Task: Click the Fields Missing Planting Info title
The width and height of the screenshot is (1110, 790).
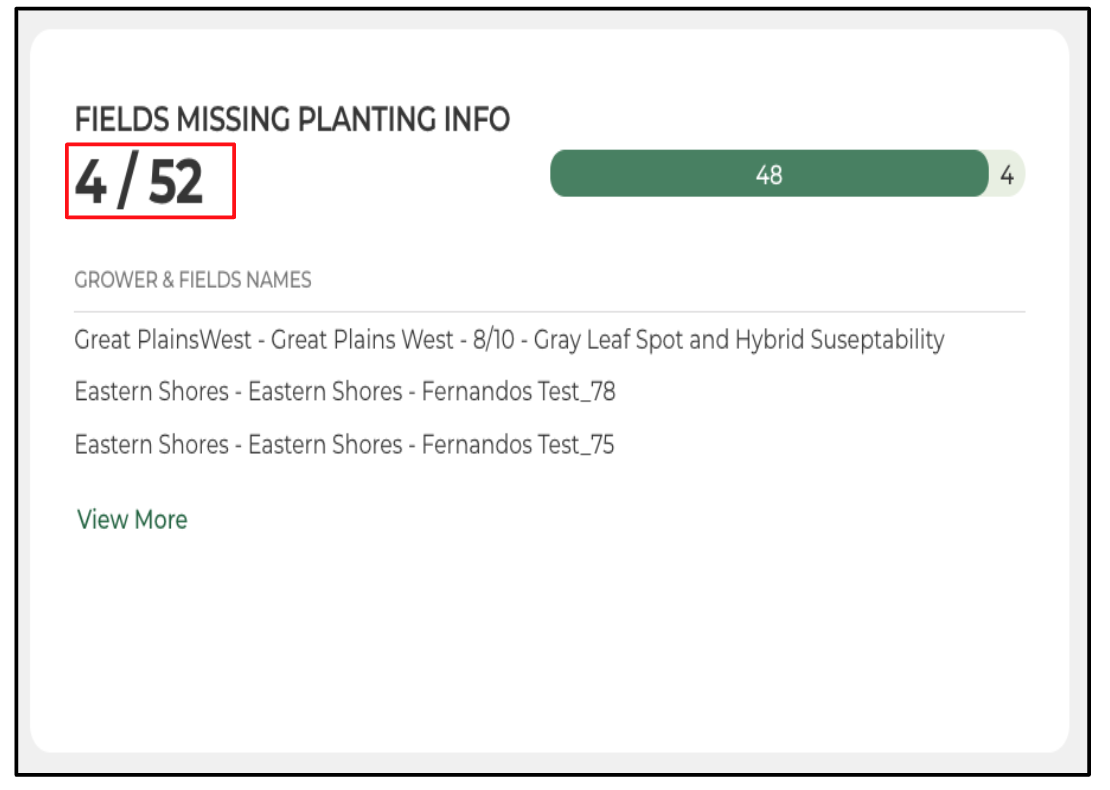Action: (x=292, y=120)
